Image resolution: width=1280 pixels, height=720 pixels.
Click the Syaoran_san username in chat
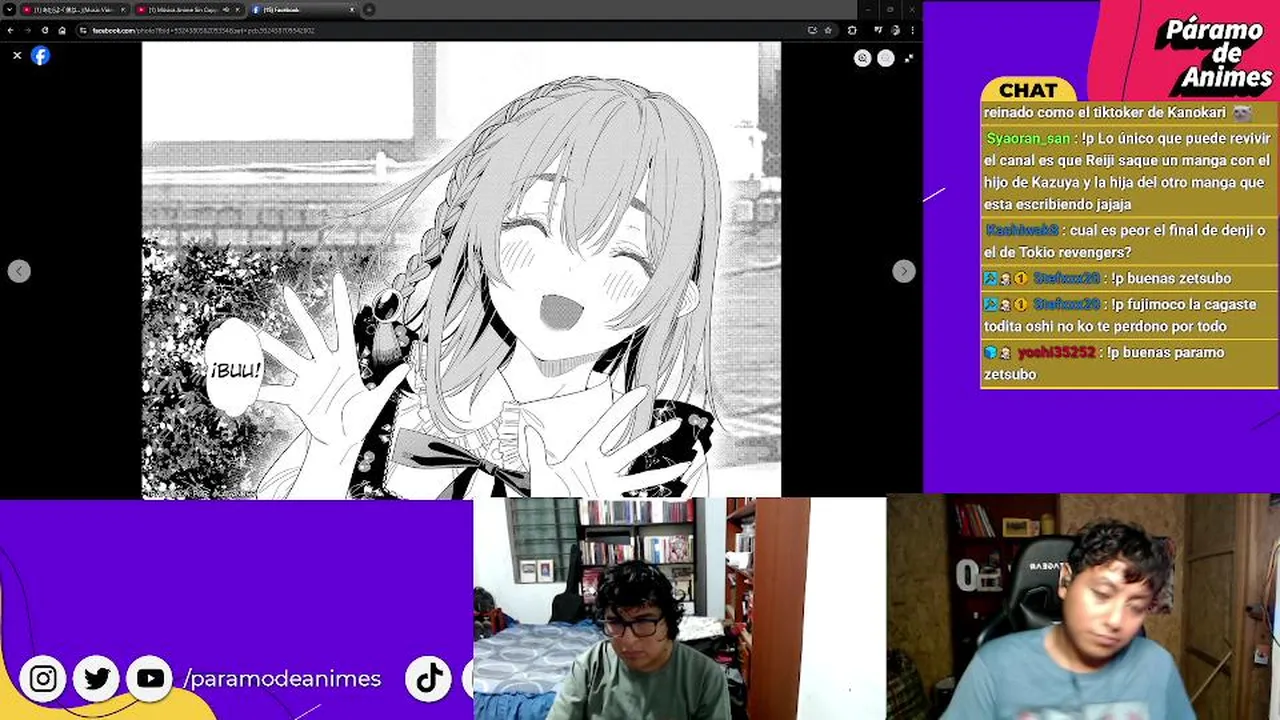(1028, 139)
